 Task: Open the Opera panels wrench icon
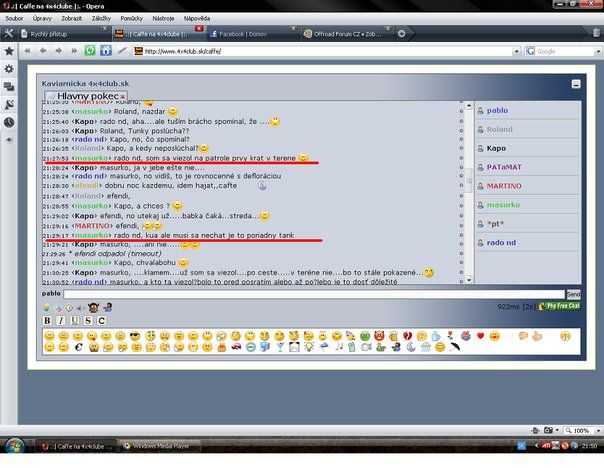pos(8,34)
